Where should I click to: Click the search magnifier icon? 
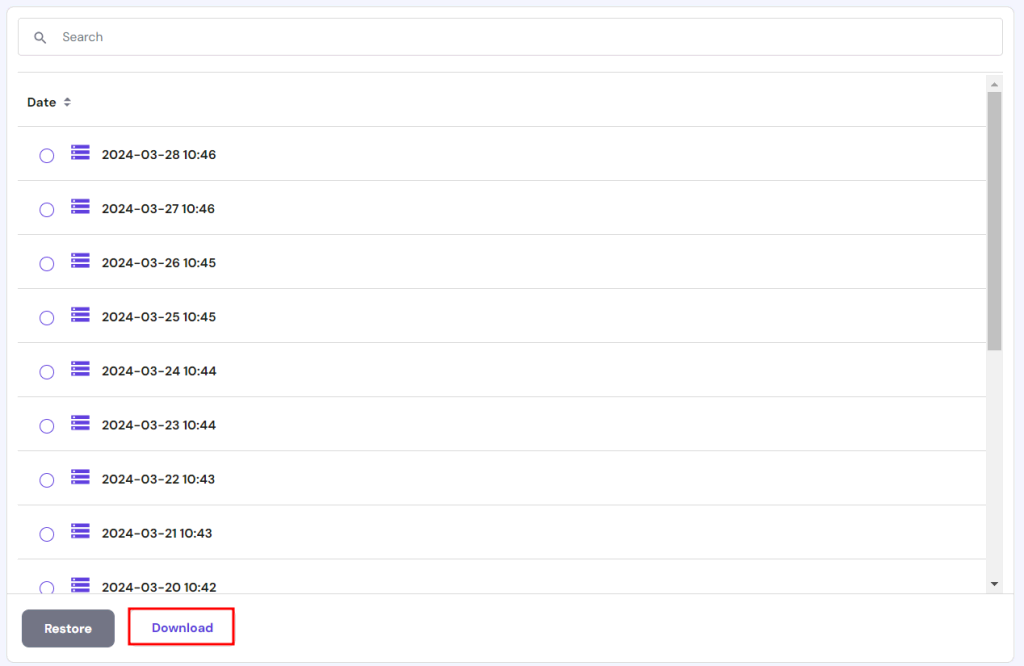click(40, 36)
